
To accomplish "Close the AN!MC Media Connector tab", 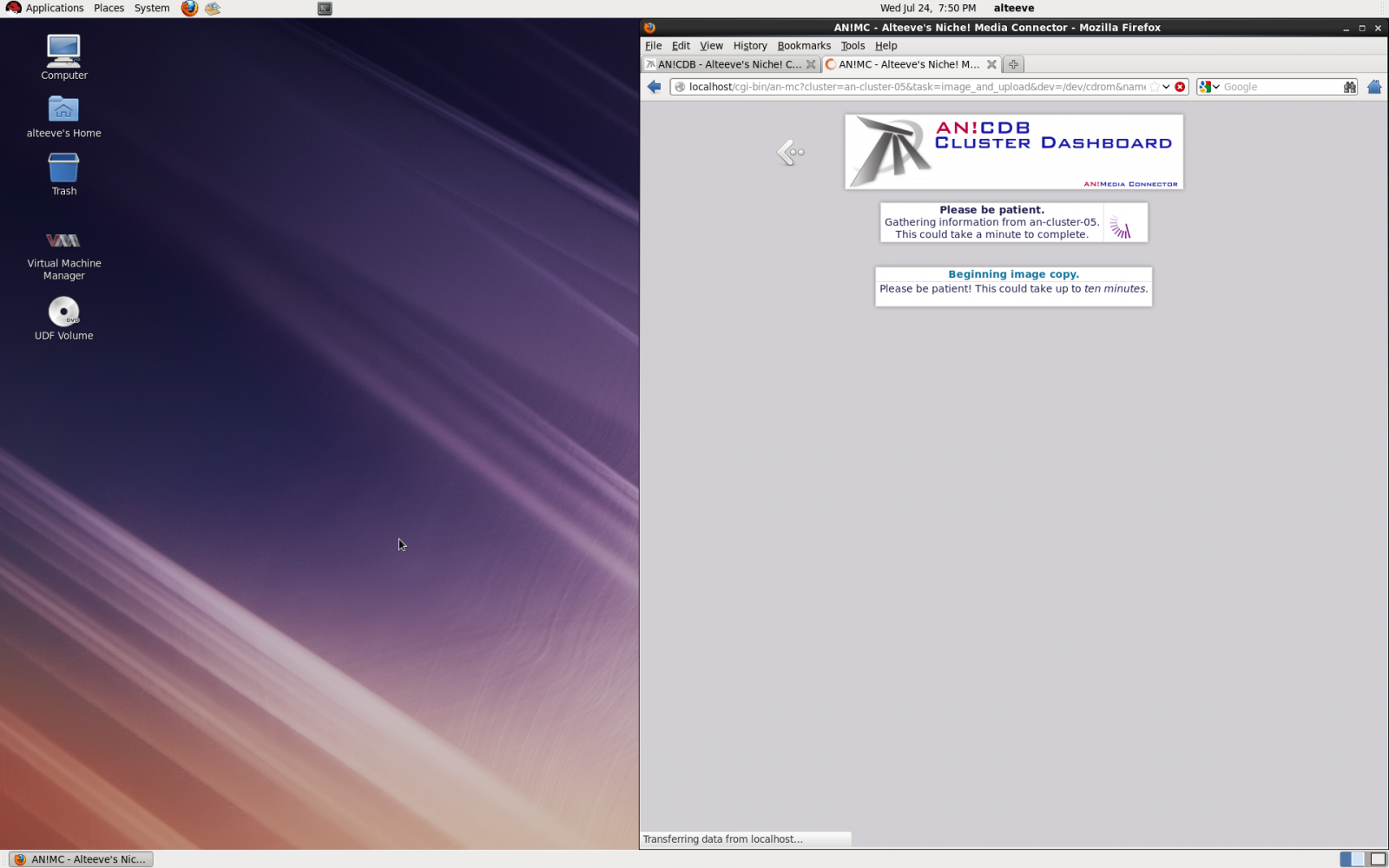I will pyautogui.click(x=991, y=64).
